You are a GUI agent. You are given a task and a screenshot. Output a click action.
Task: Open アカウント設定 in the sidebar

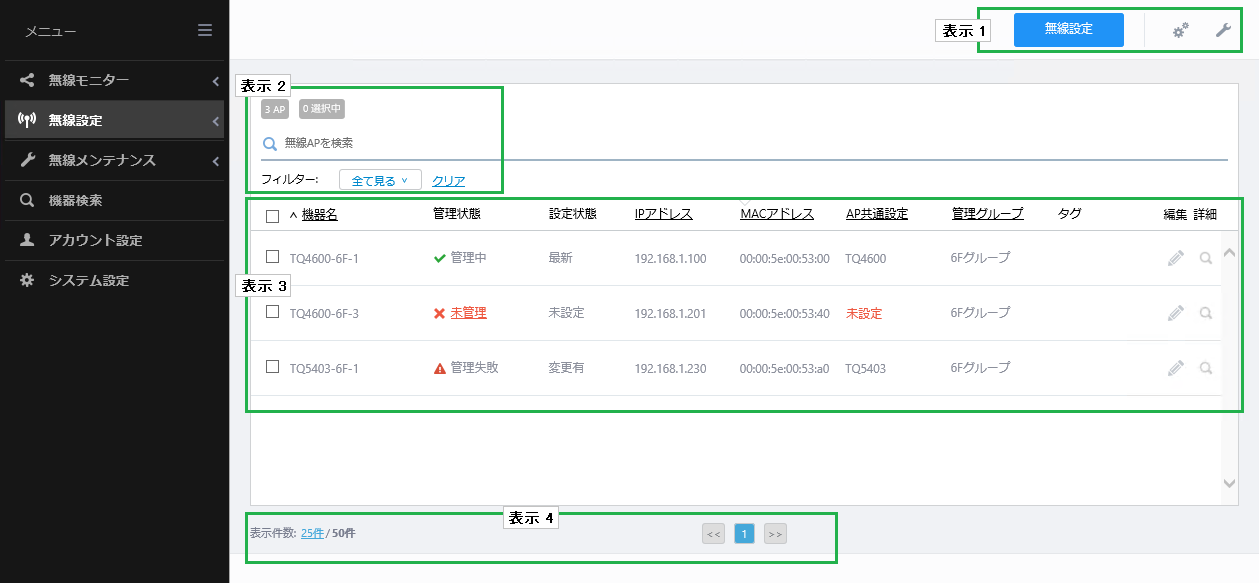(114, 240)
